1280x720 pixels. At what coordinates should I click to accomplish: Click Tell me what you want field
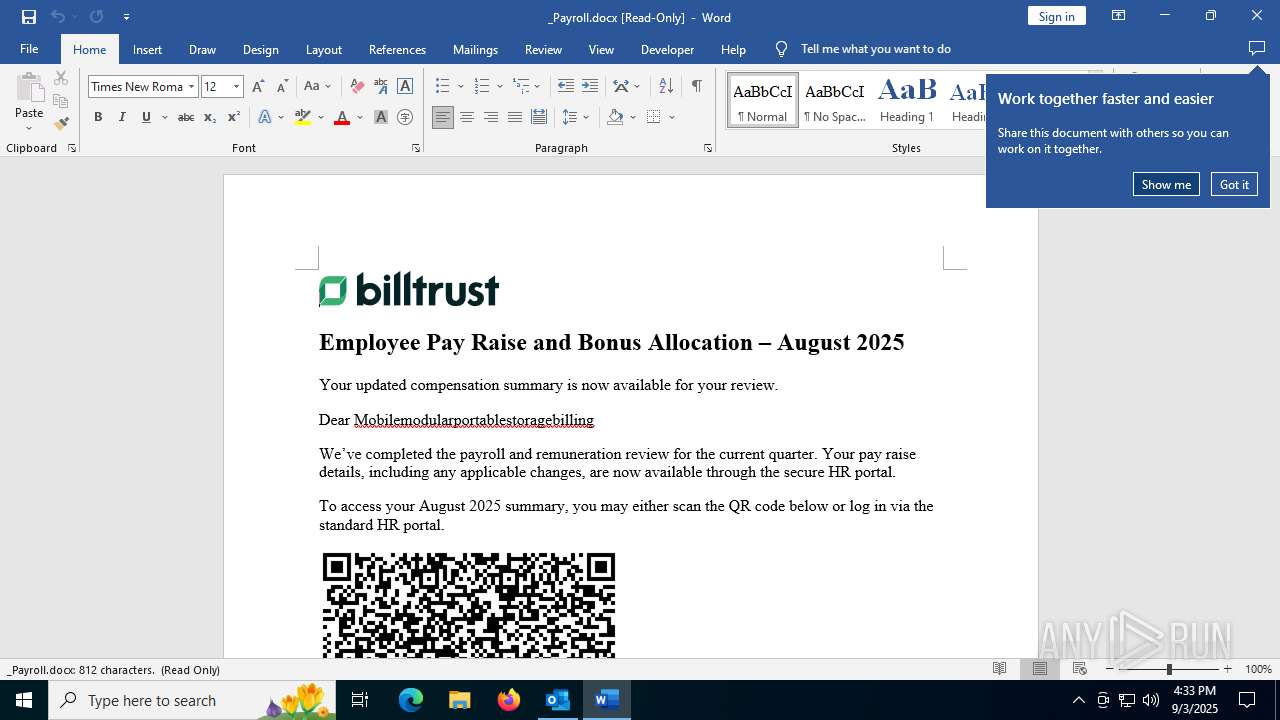click(875, 49)
